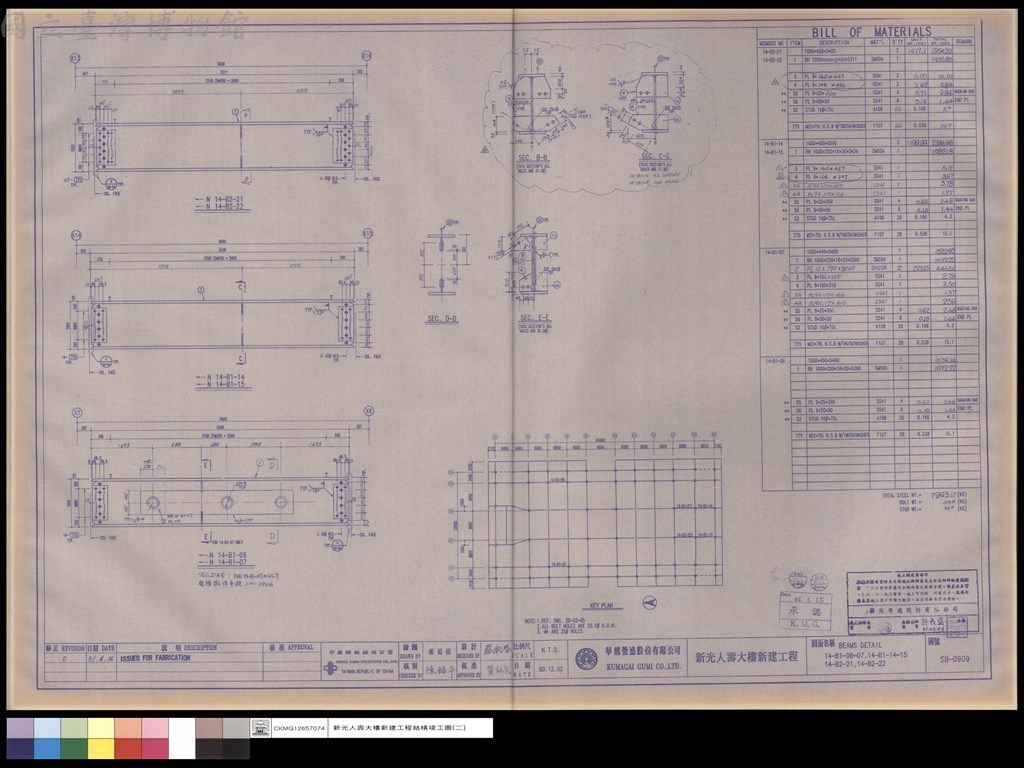Click the total steel weight value 7963.17

[x=943, y=495]
